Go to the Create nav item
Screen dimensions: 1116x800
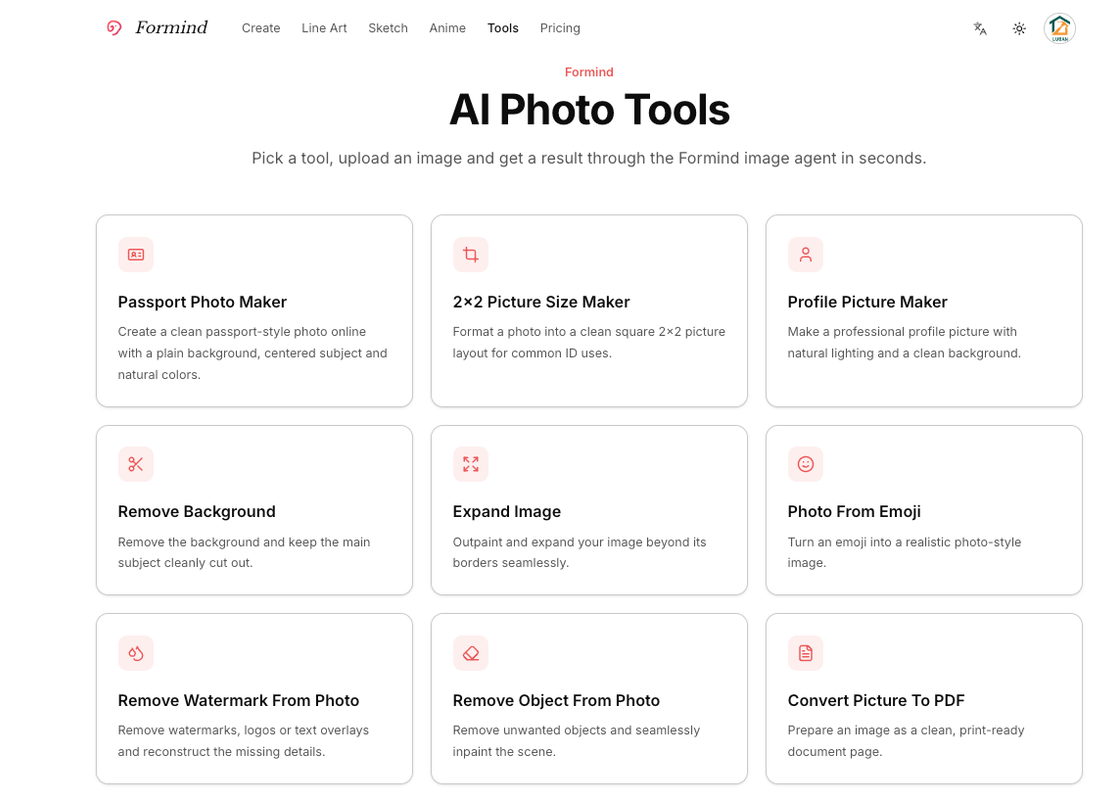point(260,28)
